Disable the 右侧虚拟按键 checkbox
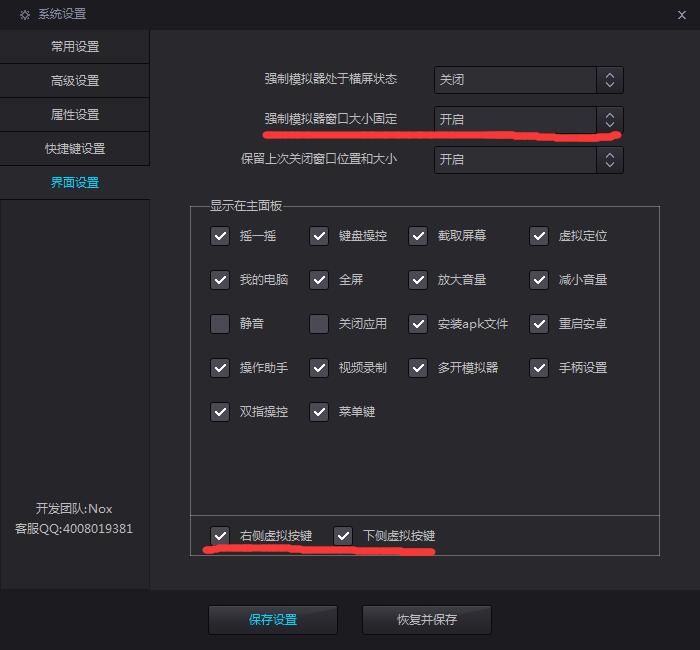 220,535
